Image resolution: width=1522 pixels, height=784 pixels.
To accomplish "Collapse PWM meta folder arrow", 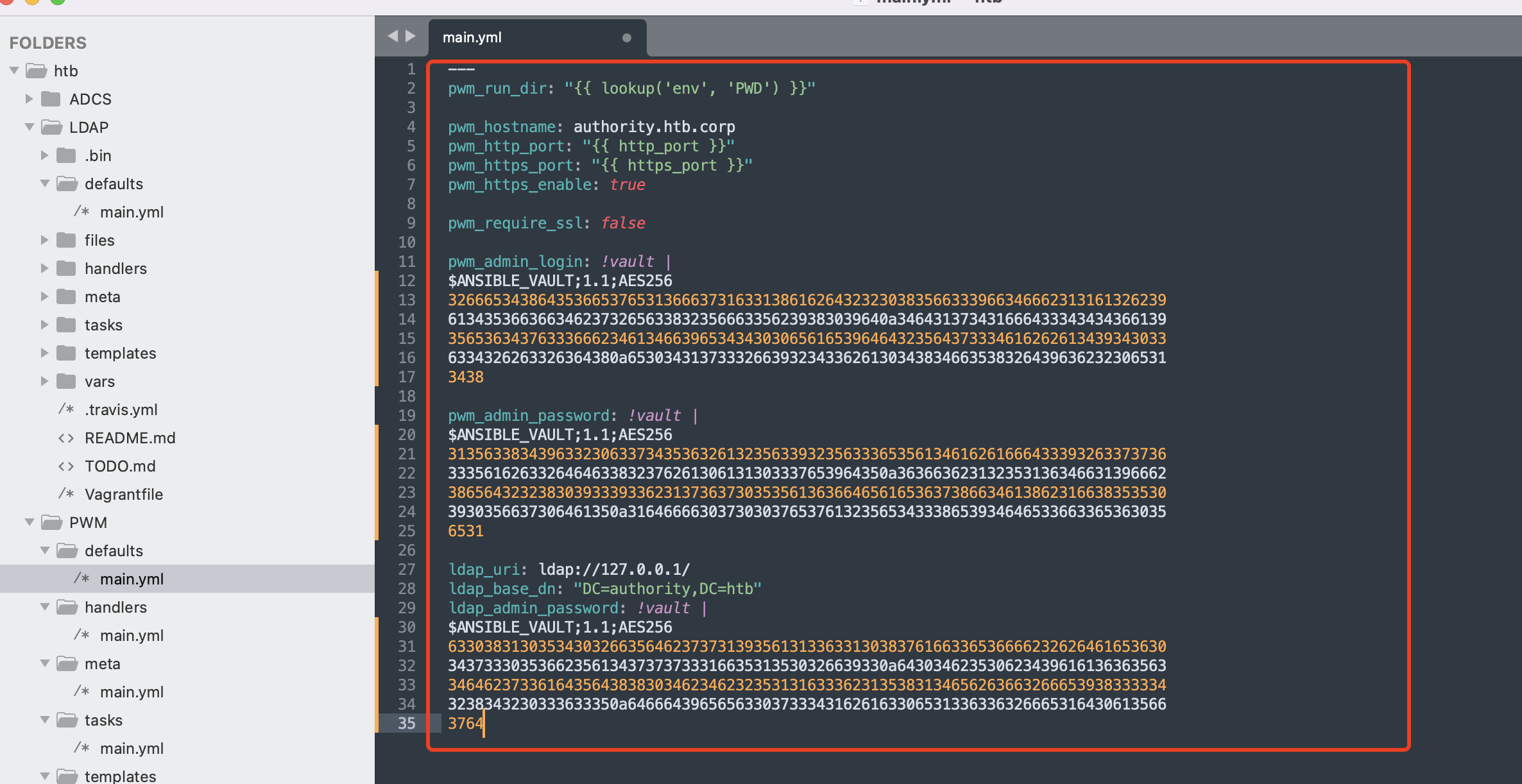I will (x=45, y=663).
